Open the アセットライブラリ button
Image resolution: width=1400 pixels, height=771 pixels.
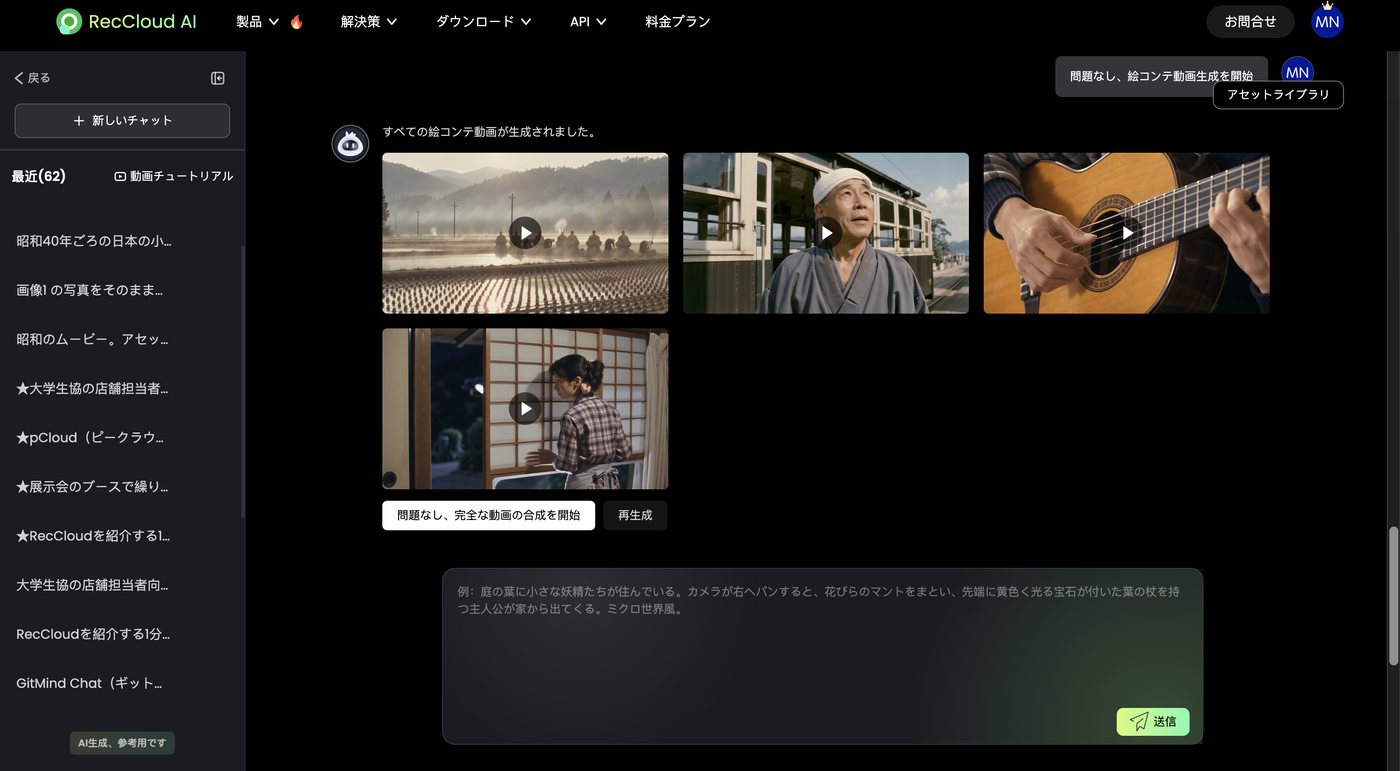[1278, 95]
